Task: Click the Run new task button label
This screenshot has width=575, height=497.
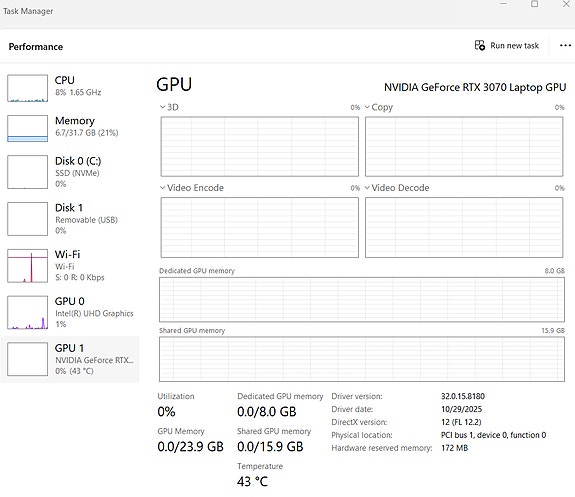Action: tap(514, 45)
